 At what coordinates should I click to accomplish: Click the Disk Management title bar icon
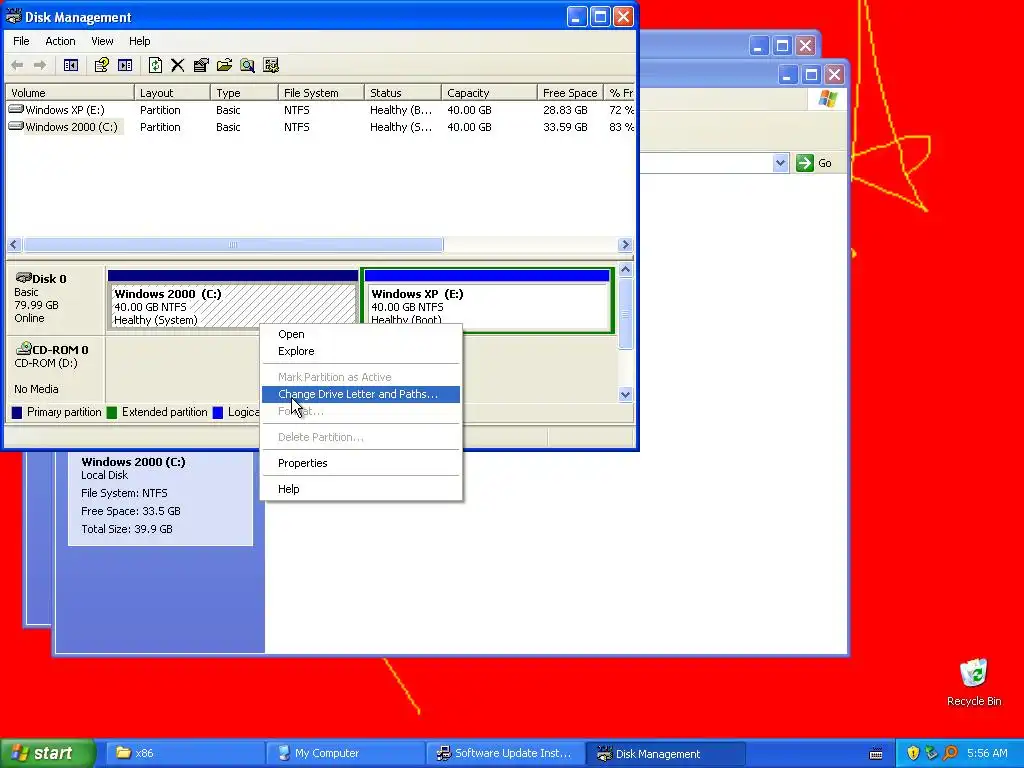13,16
